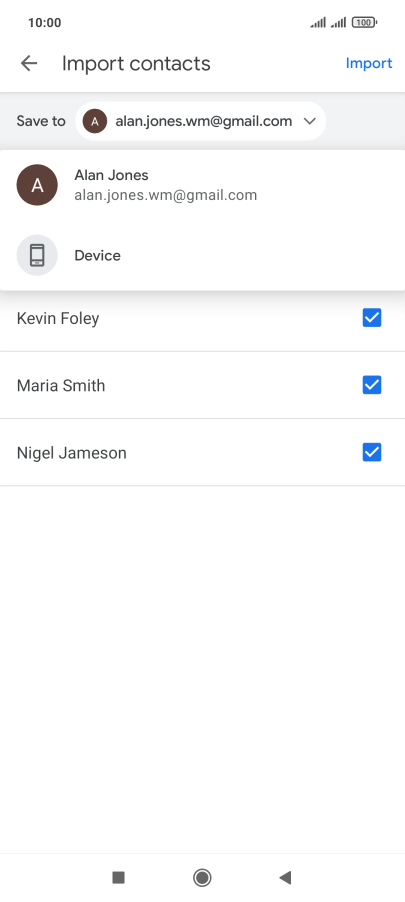Viewport: 405px width, 902px height.
Task: Tap the Import button
Action: click(x=369, y=63)
